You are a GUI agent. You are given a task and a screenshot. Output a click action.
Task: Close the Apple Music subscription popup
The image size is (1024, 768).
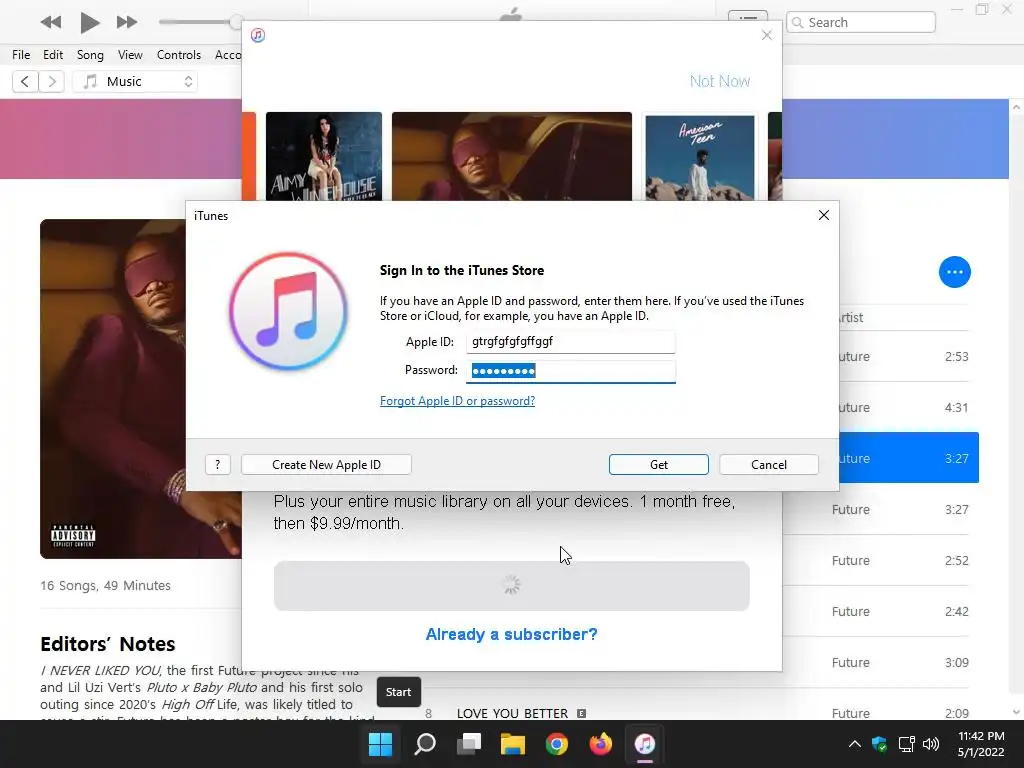pyautogui.click(x=767, y=35)
